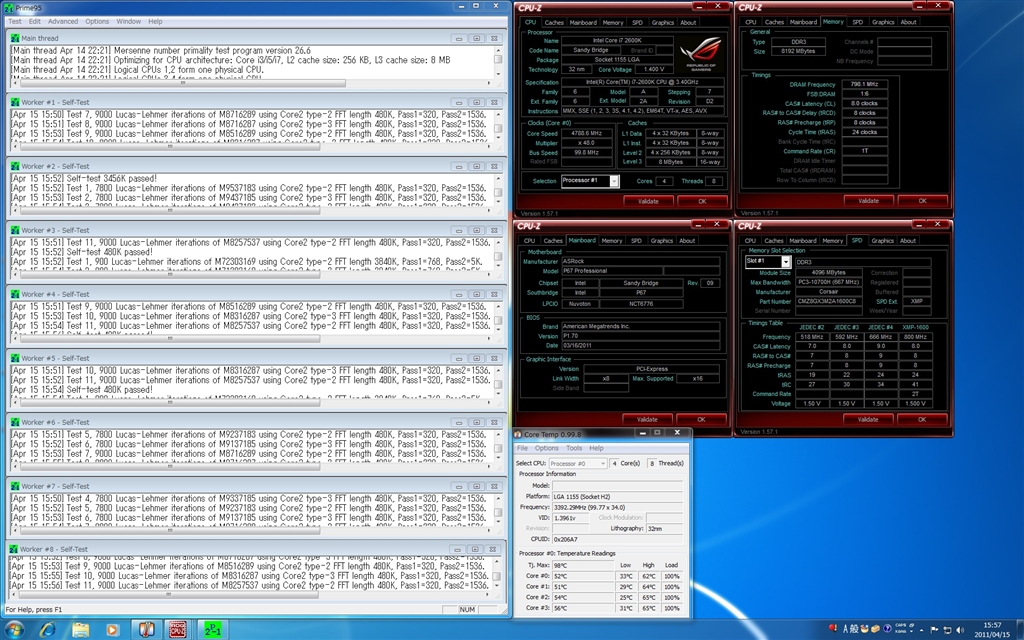Click Validate in the CPU-Z Memory Slot Selection window

[867, 419]
